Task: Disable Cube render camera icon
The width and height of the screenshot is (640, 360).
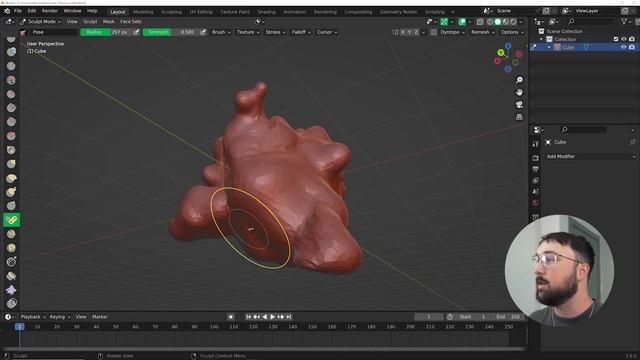Action: coord(632,47)
